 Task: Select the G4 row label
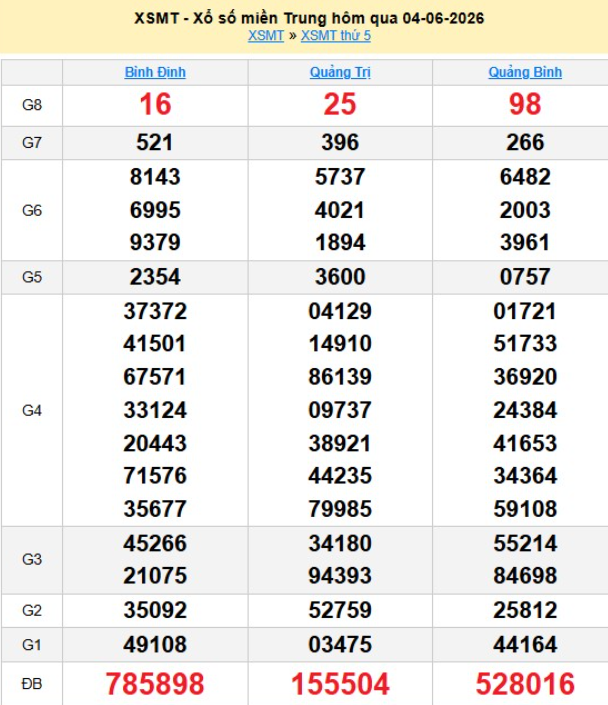tap(32, 411)
